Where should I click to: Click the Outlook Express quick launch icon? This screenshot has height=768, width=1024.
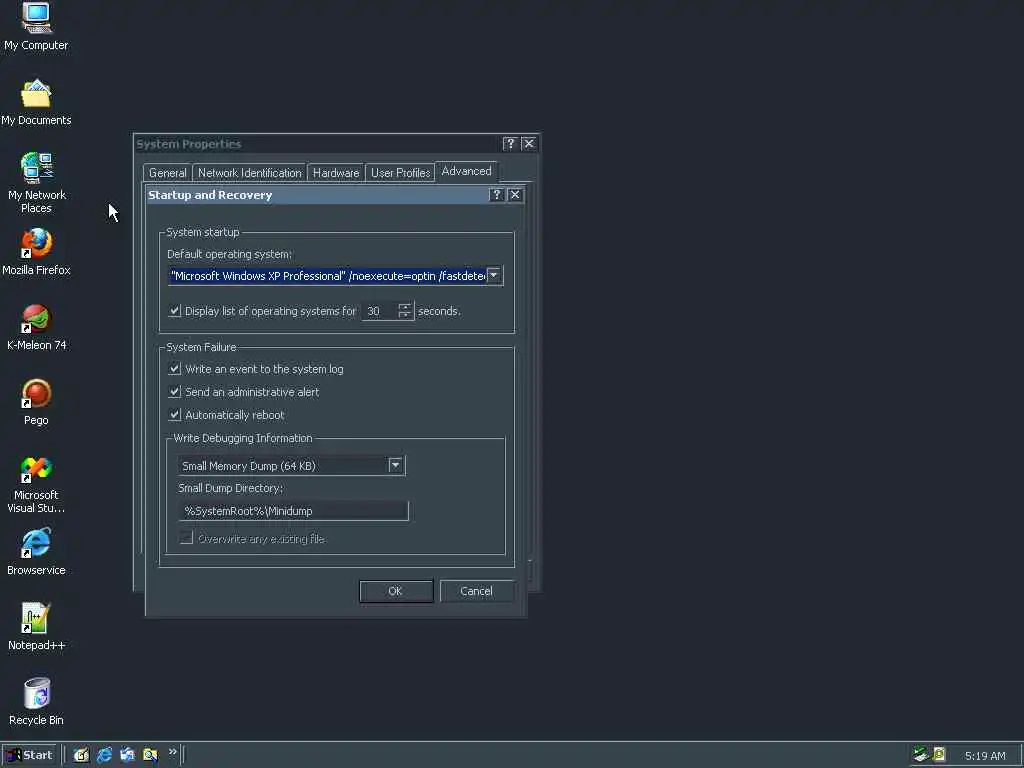click(127, 755)
